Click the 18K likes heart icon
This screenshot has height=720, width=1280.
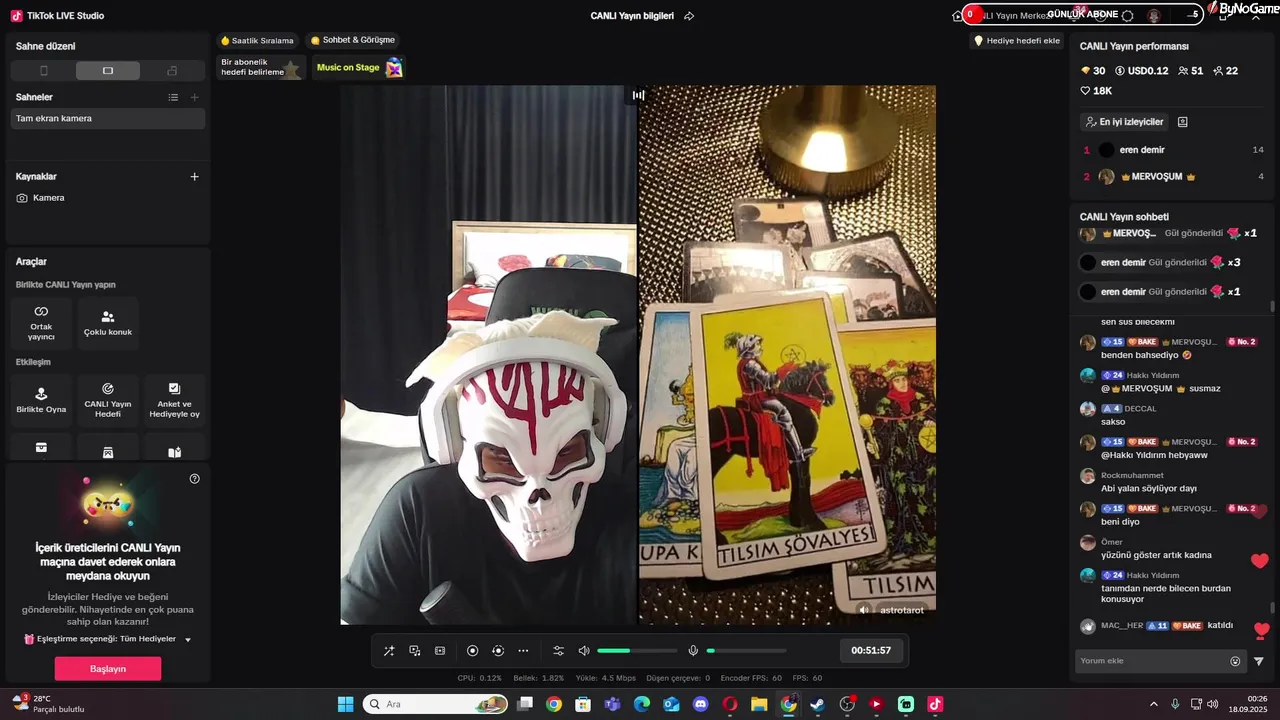1085,91
